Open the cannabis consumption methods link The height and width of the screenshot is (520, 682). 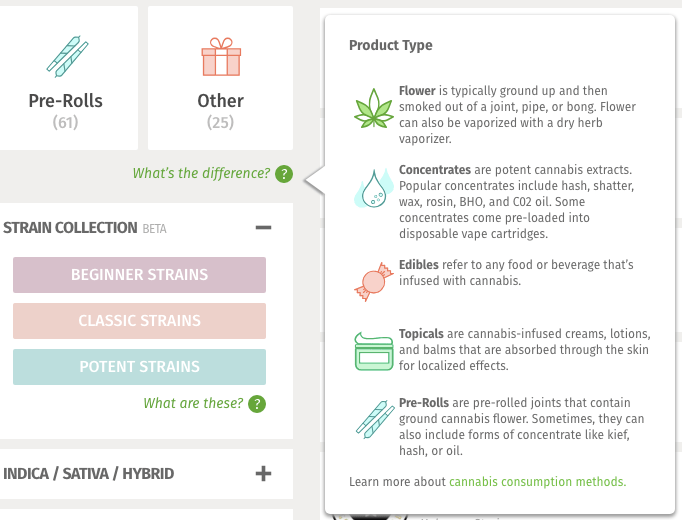(537, 482)
